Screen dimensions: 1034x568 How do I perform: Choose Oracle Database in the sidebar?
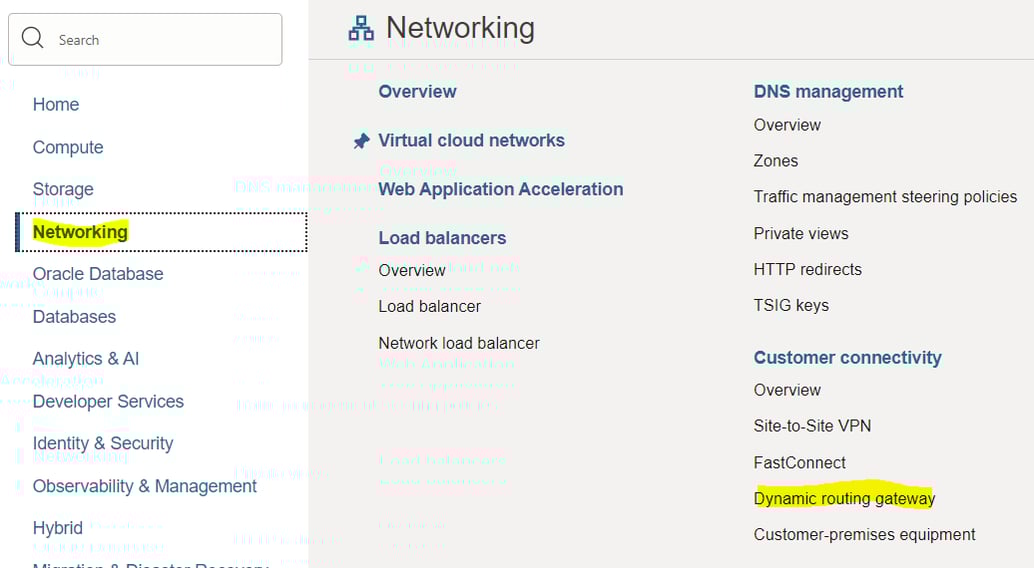[98, 274]
